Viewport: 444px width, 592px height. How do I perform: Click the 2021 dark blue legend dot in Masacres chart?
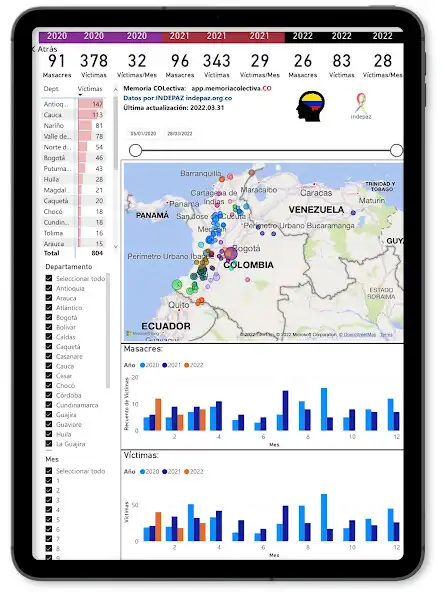(x=165, y=365)
